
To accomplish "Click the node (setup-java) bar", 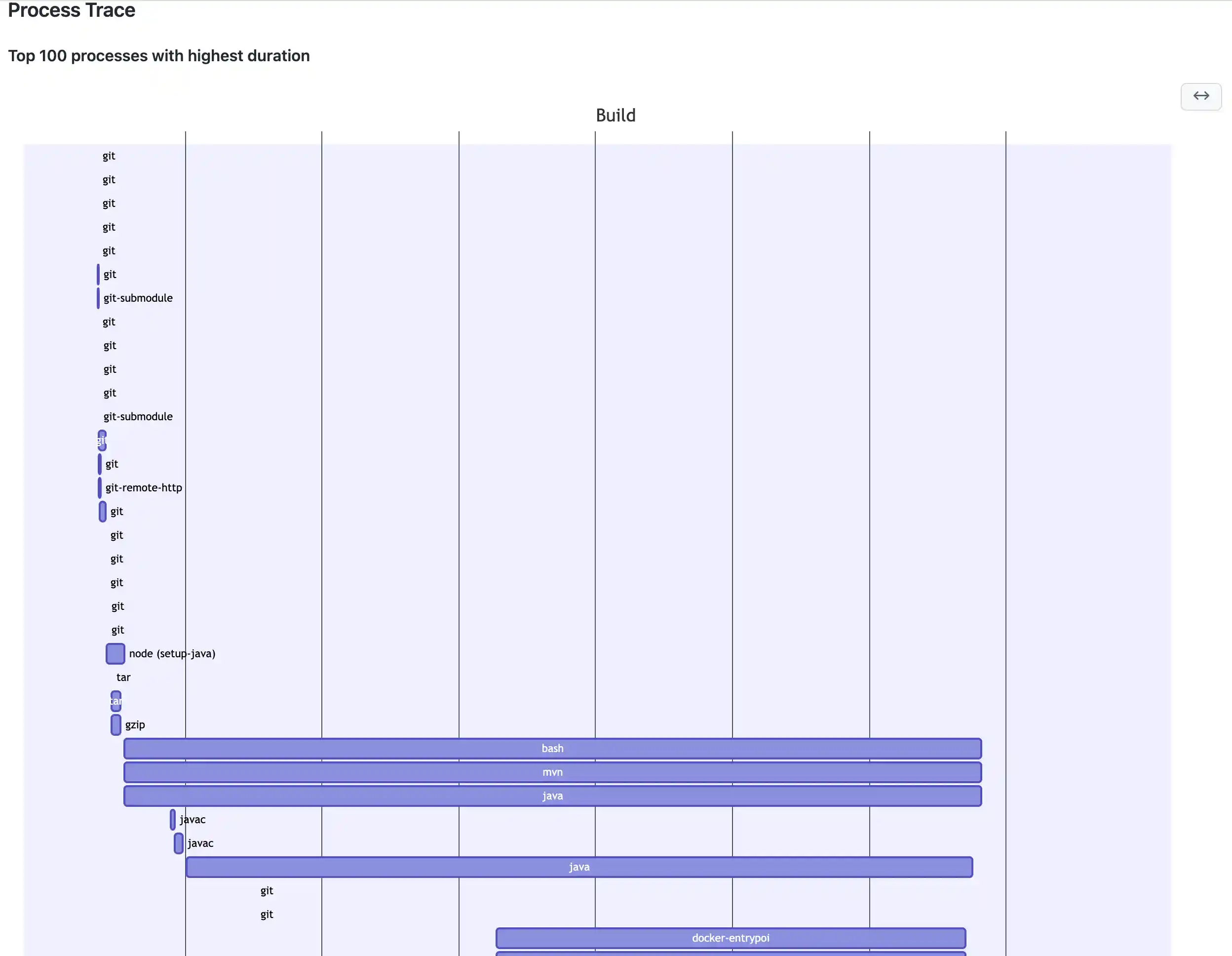I will coord(115,653).
